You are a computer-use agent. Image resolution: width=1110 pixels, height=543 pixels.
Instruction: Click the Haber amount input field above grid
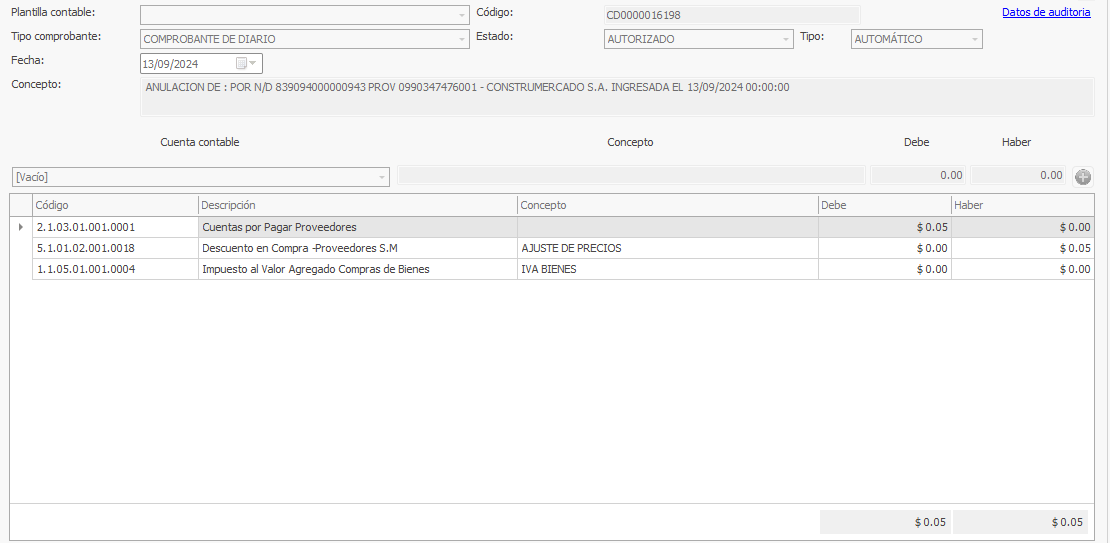pos(1018,176)
